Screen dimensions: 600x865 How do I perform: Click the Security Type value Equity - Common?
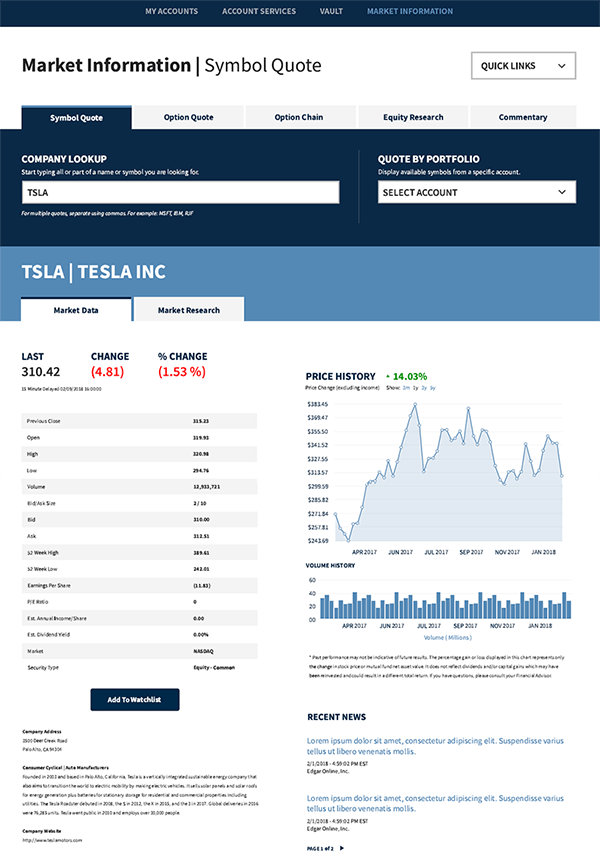[214, 668]
